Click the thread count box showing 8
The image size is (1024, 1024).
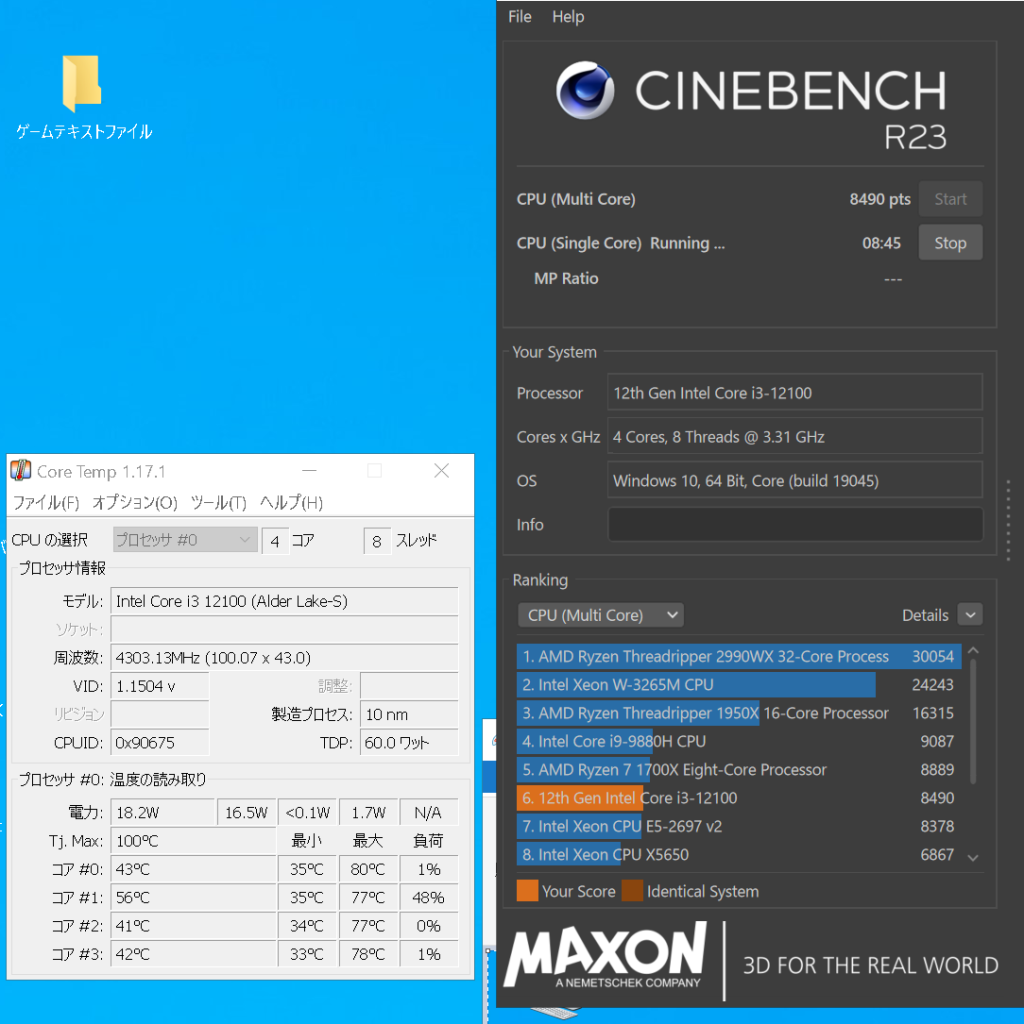[377, 541]
